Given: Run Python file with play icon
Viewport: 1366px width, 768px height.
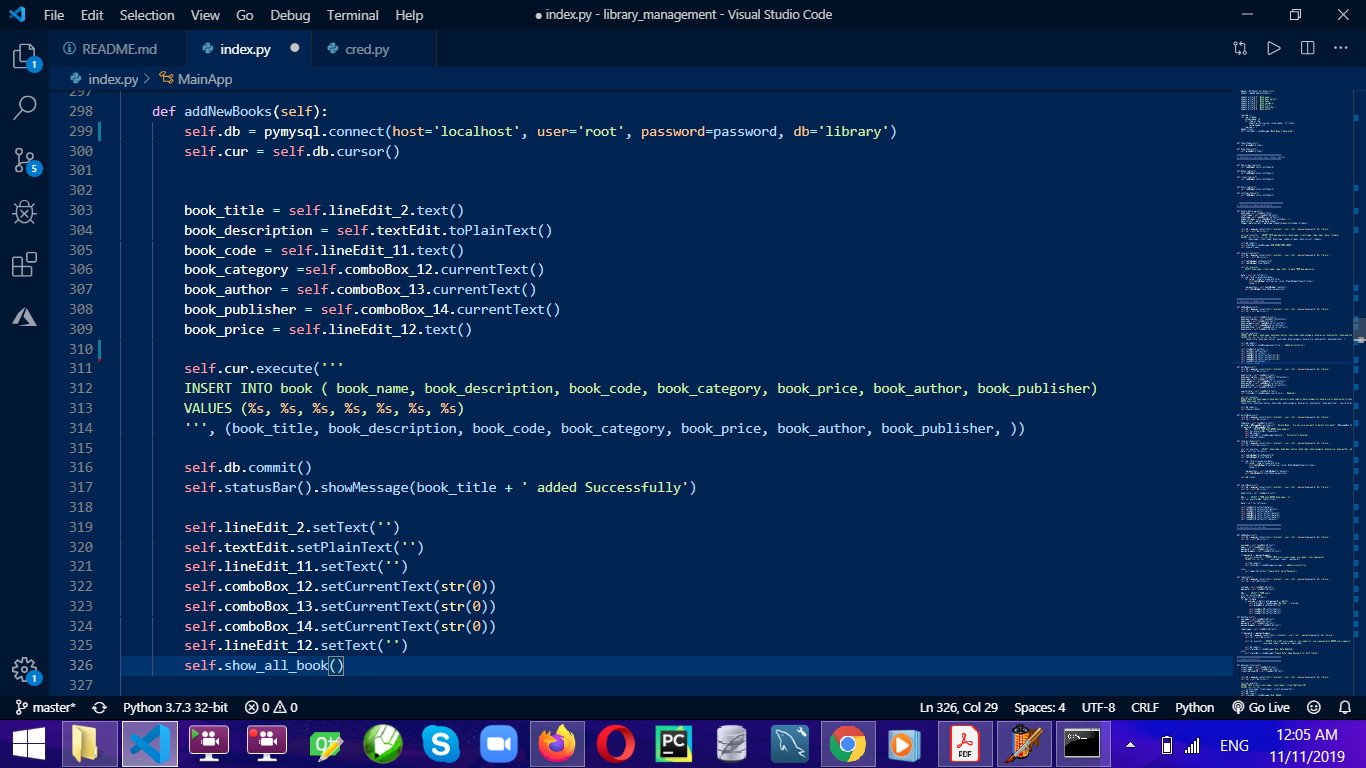Looking at the screenshot, I should [x=1273, y=48].
